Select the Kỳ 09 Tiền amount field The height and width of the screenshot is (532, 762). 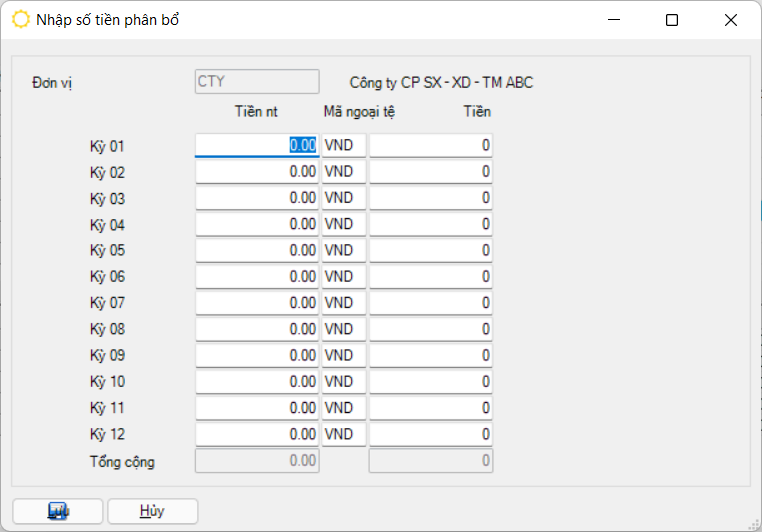click(431, 355)
